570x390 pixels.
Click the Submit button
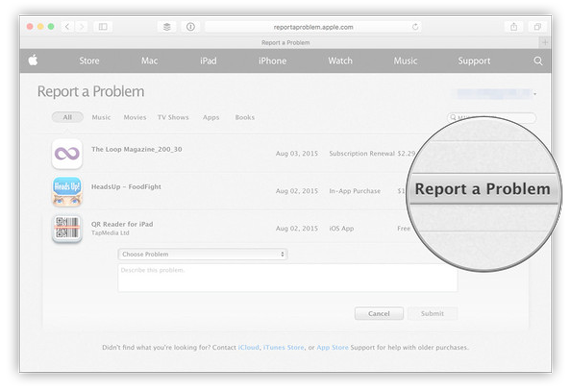(432, 313)
